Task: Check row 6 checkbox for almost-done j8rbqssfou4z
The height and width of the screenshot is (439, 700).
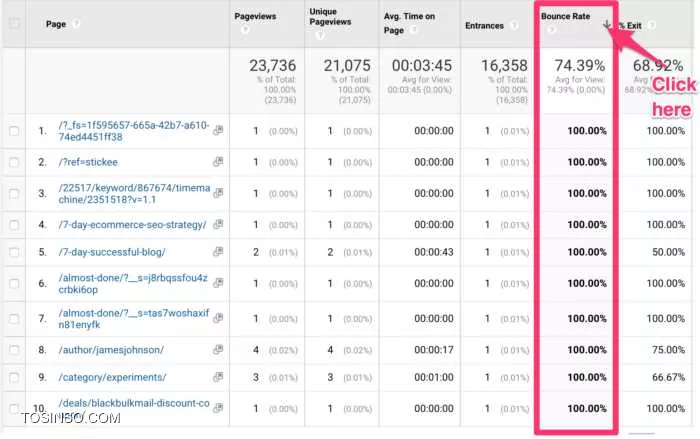Action: click(x=14, y=284)
